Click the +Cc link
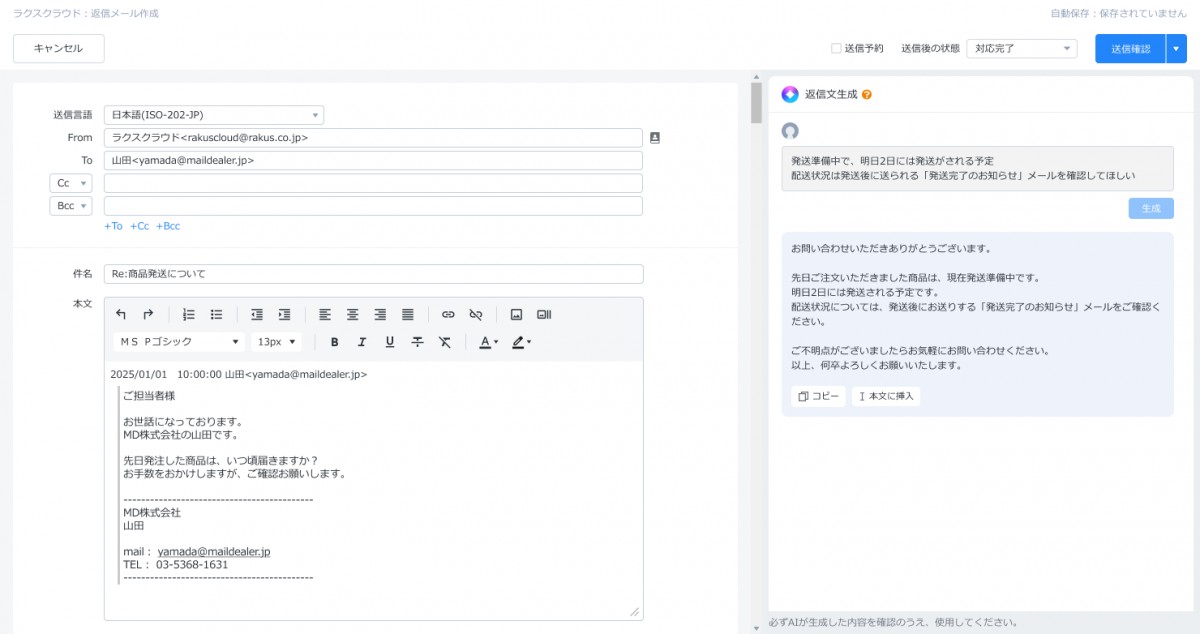Image resolution: width=1200 pixels, height=634 pixels. pyautogui.click(x=139, y=226)
